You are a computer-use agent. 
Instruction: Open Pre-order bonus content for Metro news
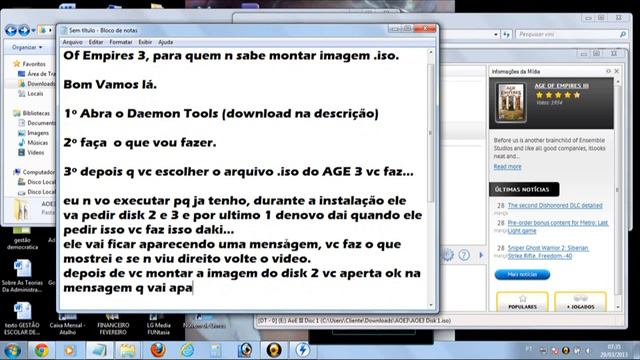558,227
